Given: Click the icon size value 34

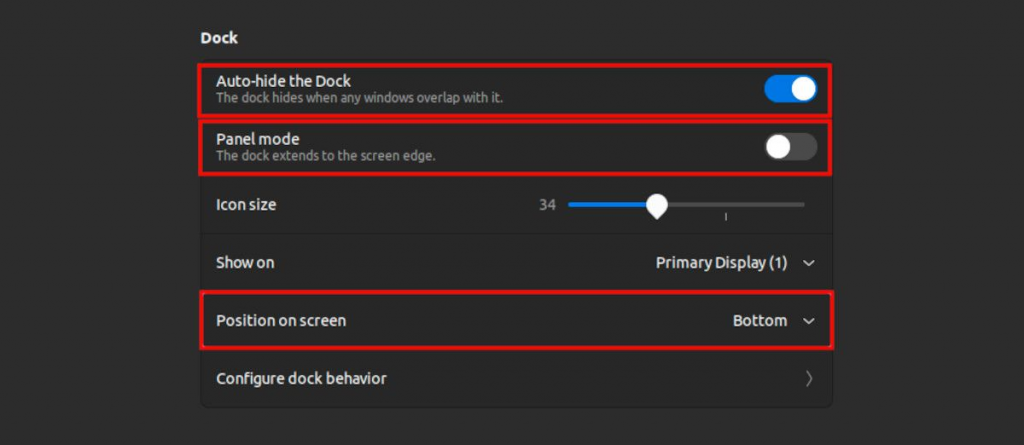Looking at the screenshot, I should (x=547, y=205).
